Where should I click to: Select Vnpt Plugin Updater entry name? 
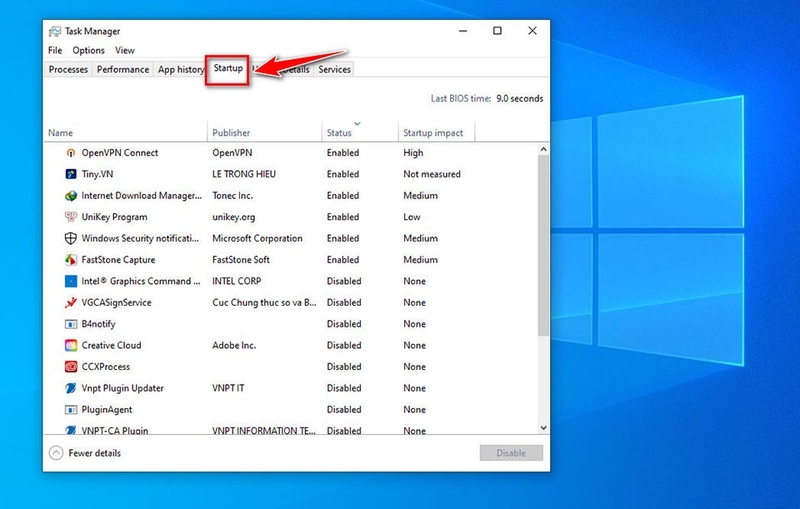(122, 389)
